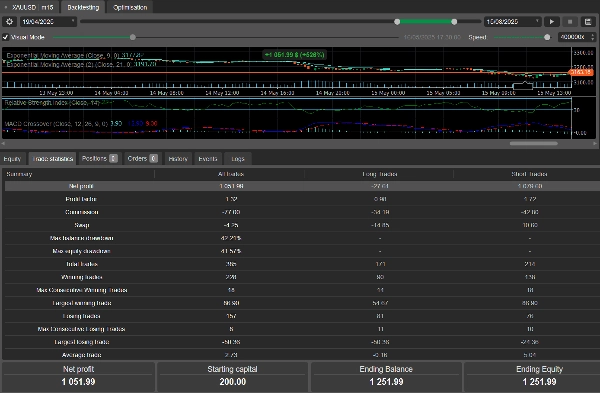This screenshot has width=600, height=393.
Task: Open the start date dropdown
Action: pos(48,22)
